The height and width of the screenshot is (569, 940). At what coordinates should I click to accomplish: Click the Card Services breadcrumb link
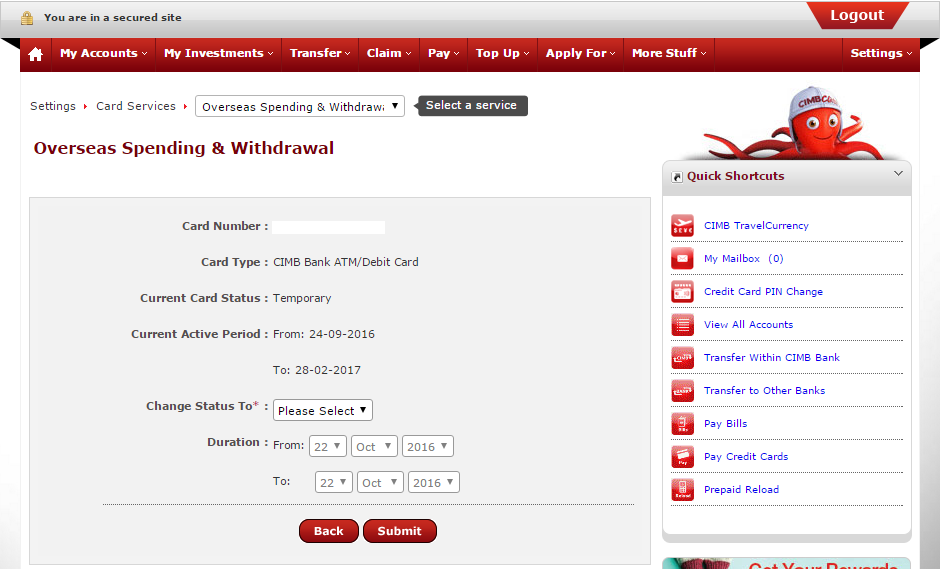pos(136,106)
